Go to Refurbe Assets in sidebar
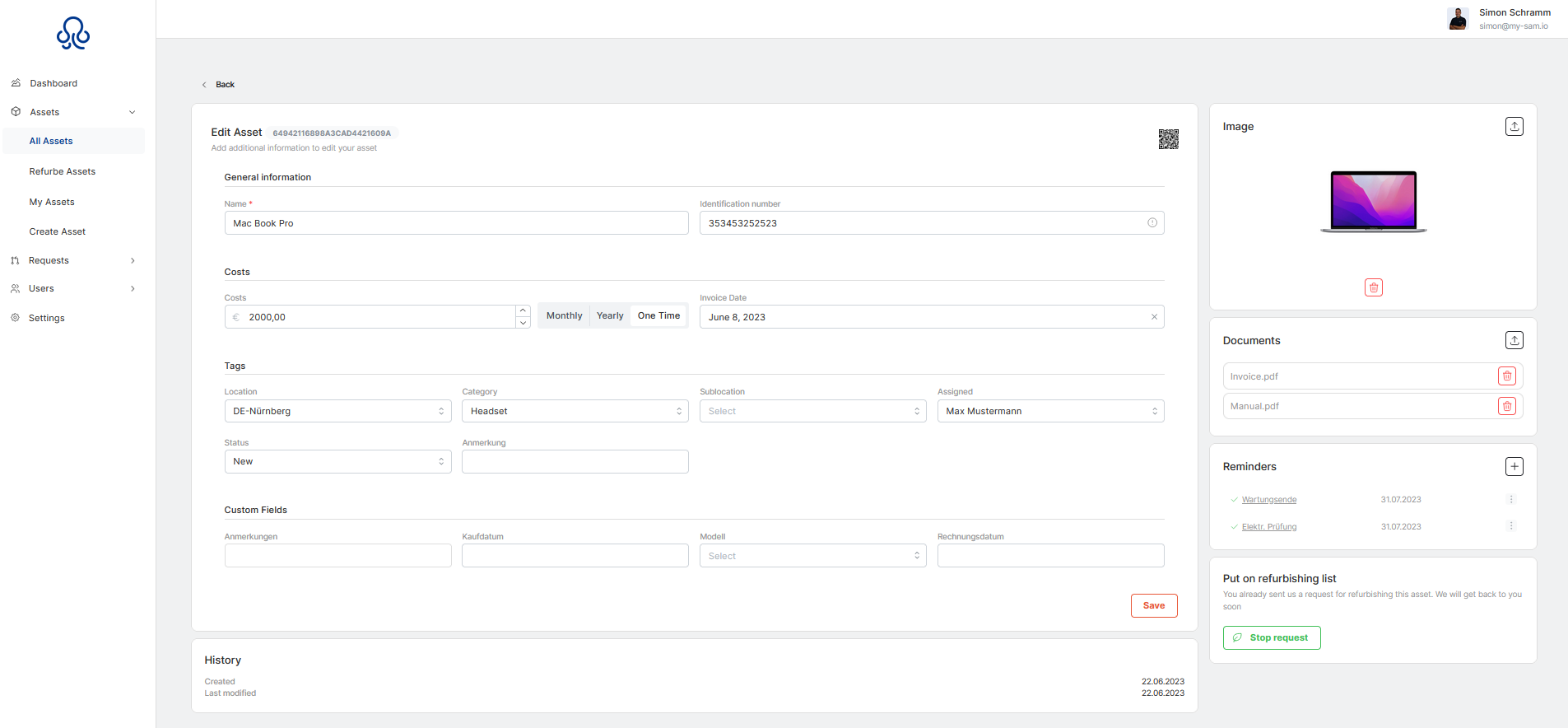1568x728 pixels. (63, 171)
